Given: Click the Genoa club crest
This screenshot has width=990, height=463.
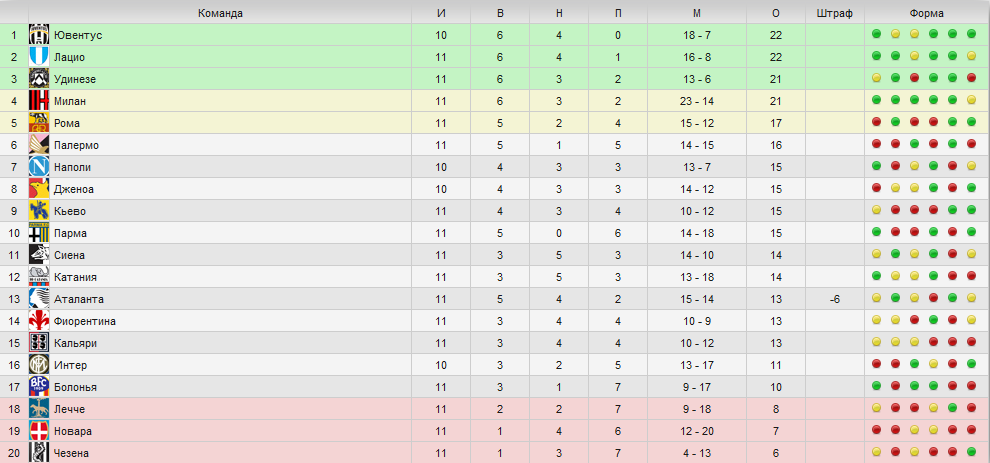Looking at the screenshot, I should tap(39, 189).
